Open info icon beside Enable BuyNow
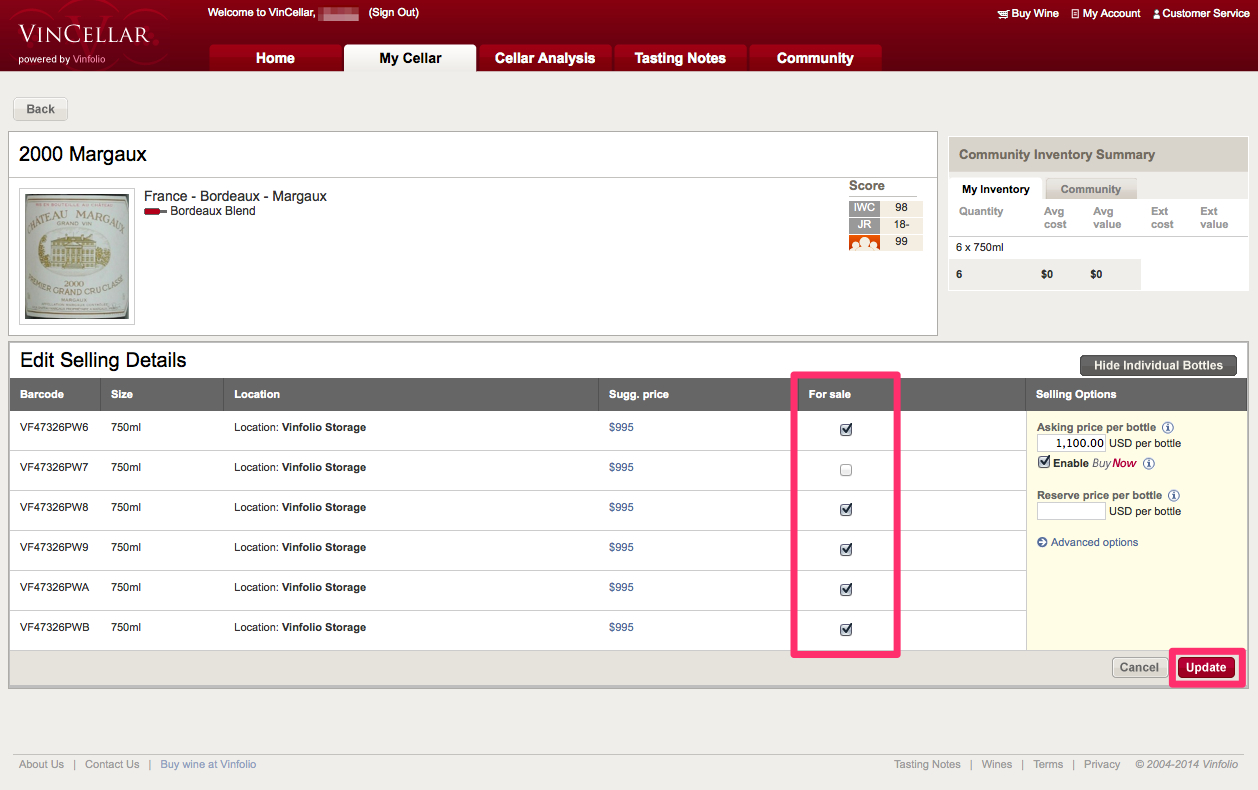The image size is (1258, 790). pyautogui.click(x=1149, y=464)
